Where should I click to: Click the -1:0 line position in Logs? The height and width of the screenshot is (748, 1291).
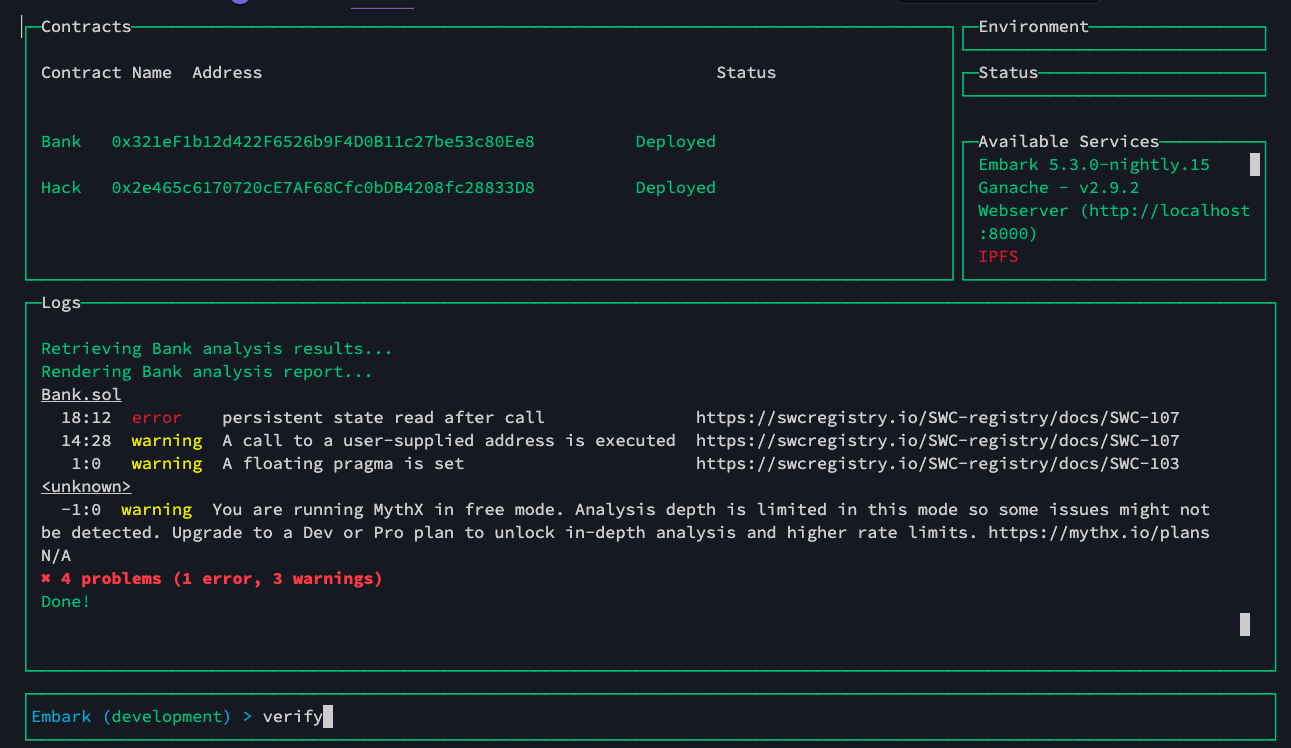coord(81,509)
